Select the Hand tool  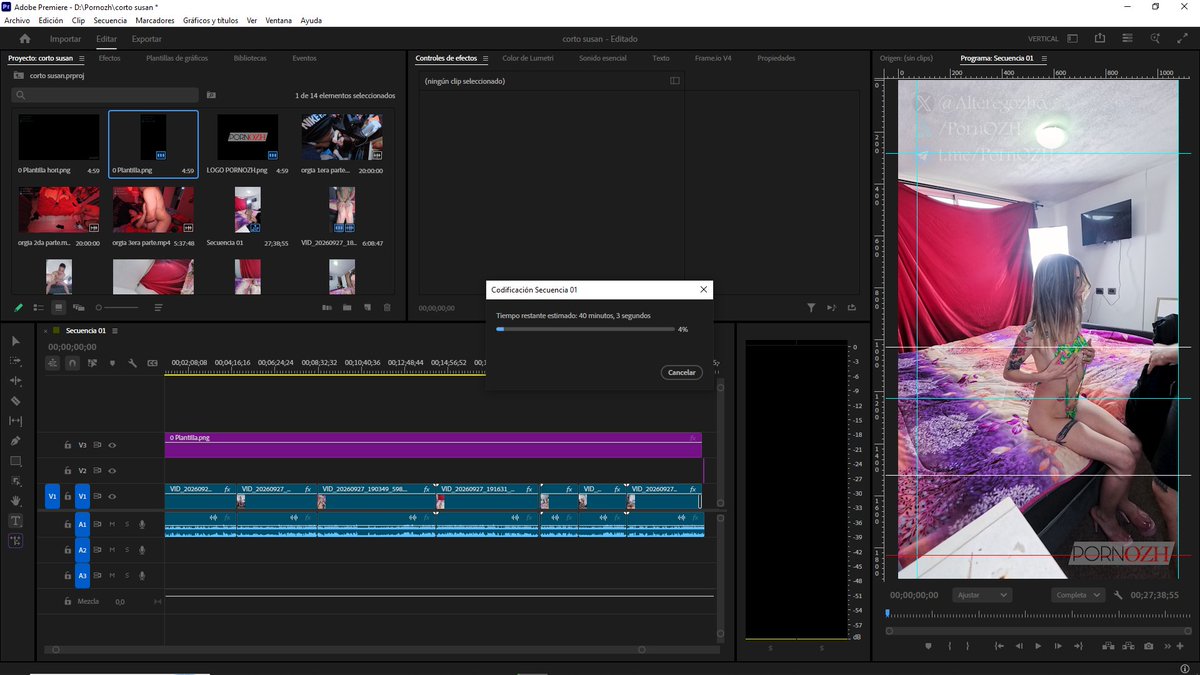coord(15,501)
